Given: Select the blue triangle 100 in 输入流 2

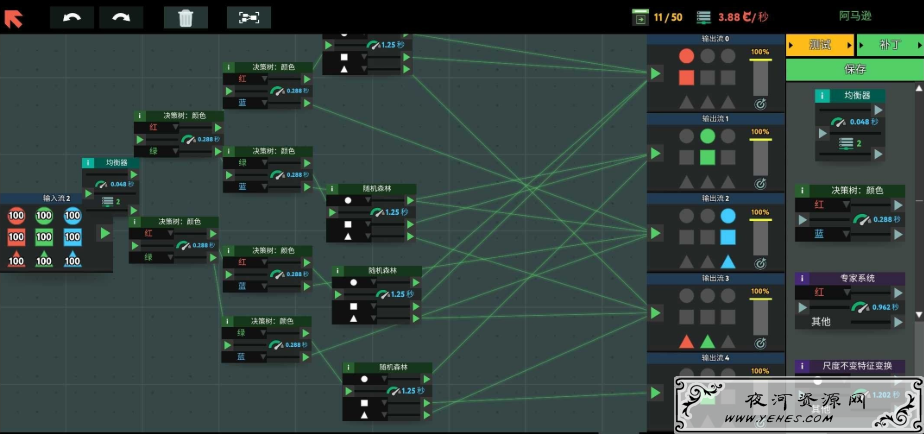Looking at the screenshot, I should point(72,259).
